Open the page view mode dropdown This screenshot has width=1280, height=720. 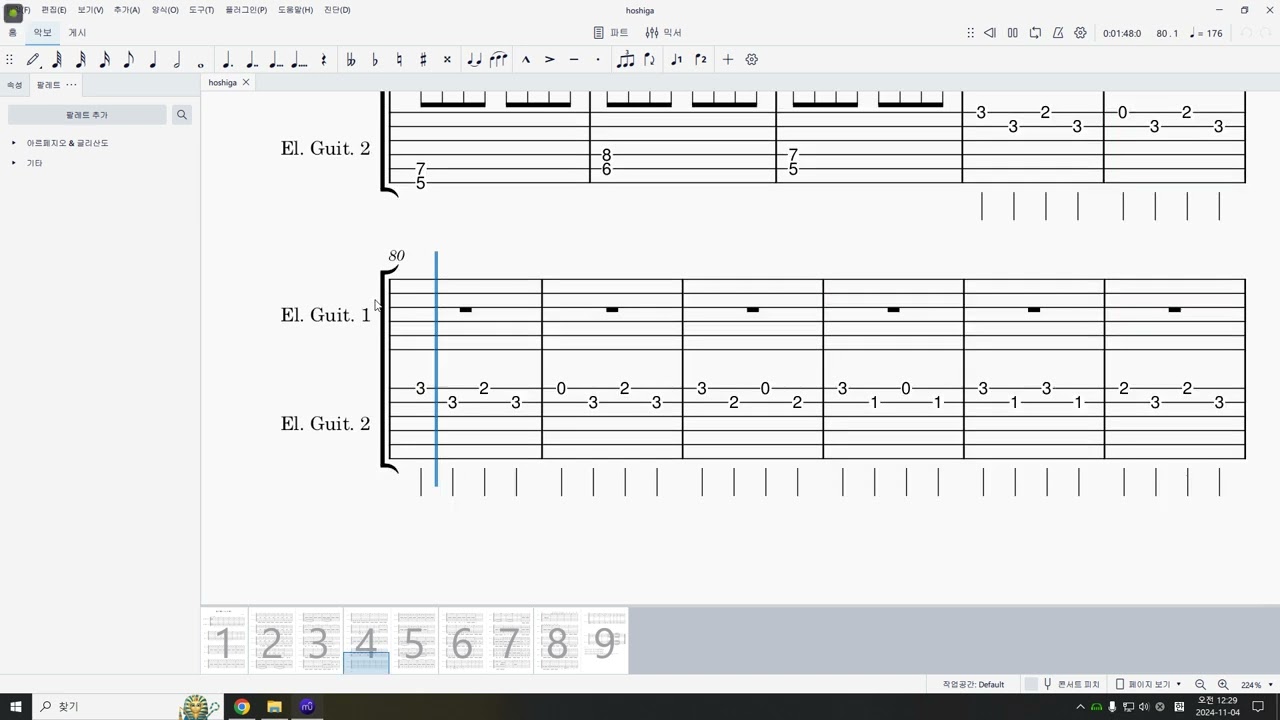pyautogui.click(x=1149, y=684)
